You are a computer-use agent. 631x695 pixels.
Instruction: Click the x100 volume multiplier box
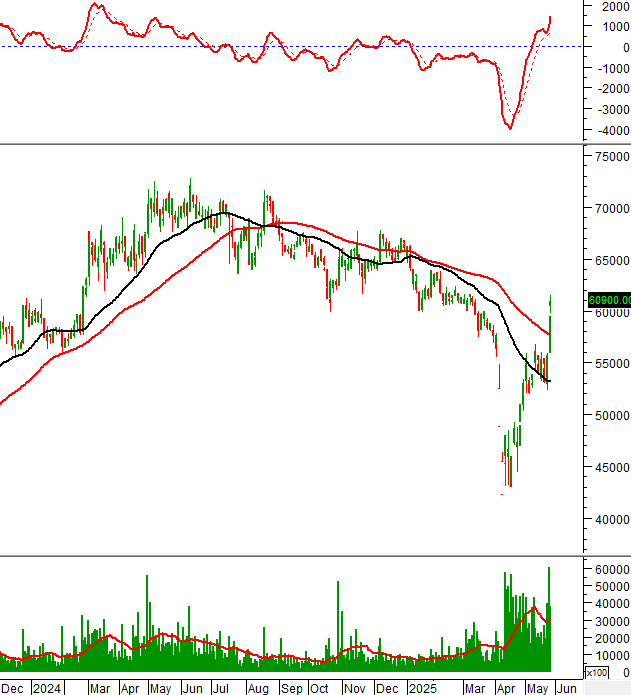pos(596,672)
